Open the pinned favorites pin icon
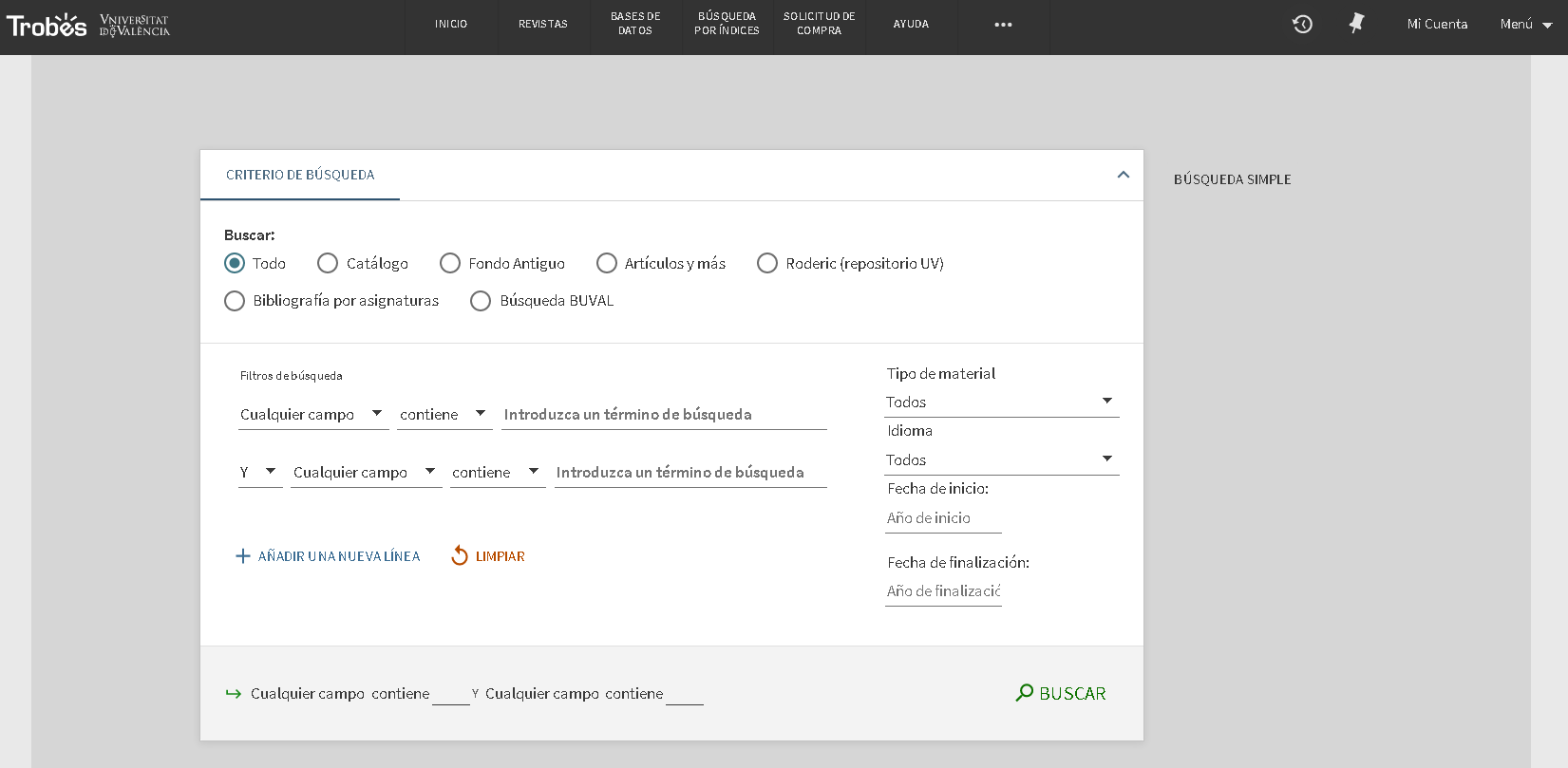This screenshot has width=1568, height=768. point(1357,24)
